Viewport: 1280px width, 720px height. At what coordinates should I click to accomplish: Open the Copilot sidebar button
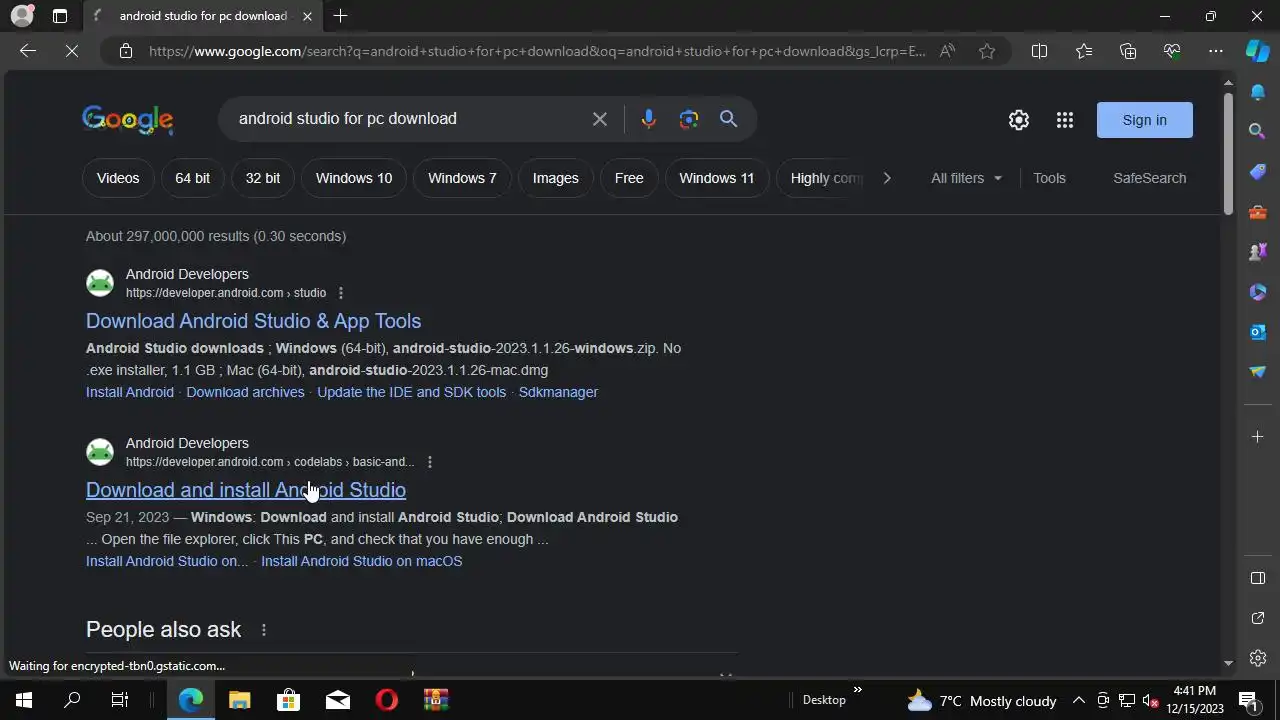click(1258, 51)
